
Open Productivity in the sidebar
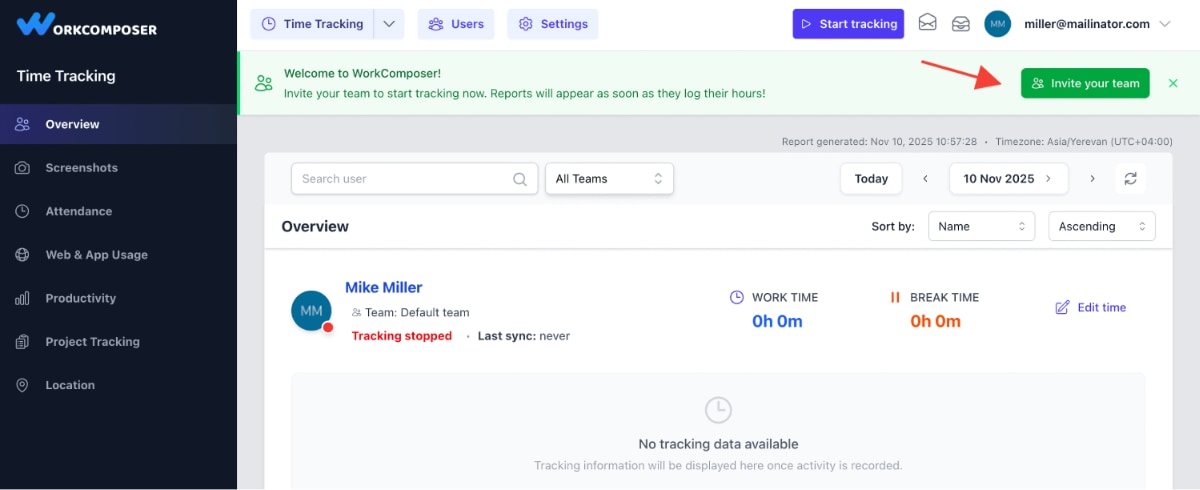pyautogui.click(x=118, y=298)
